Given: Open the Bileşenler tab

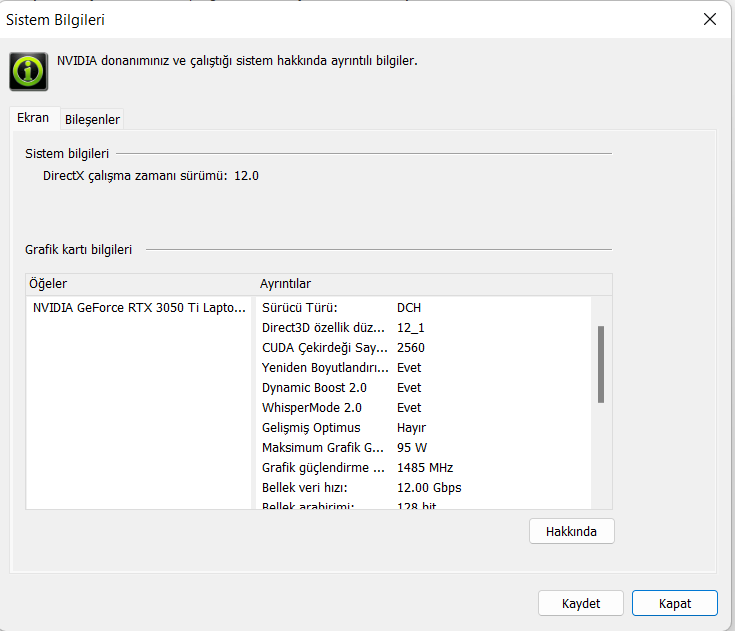Looking at the screenshot, I should click(x=92, y=120).
